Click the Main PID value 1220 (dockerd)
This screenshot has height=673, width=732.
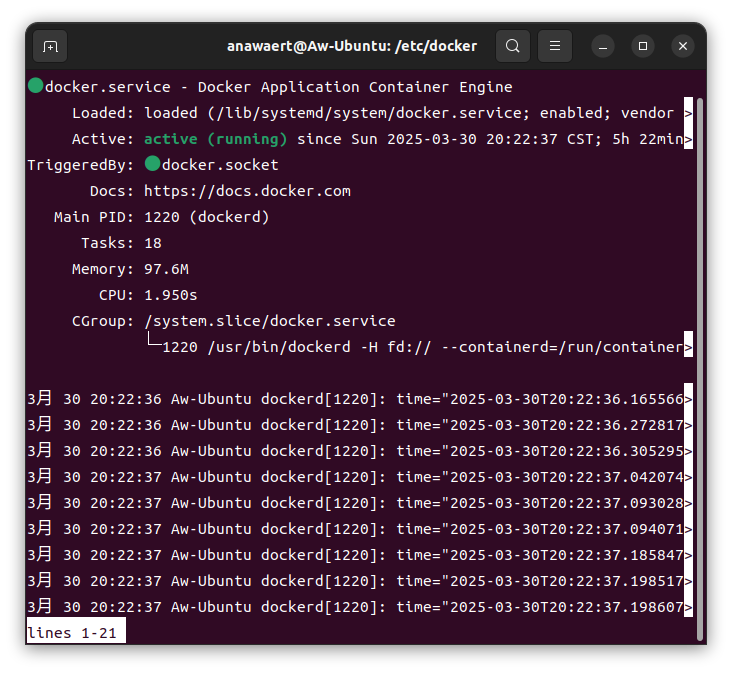206,216
